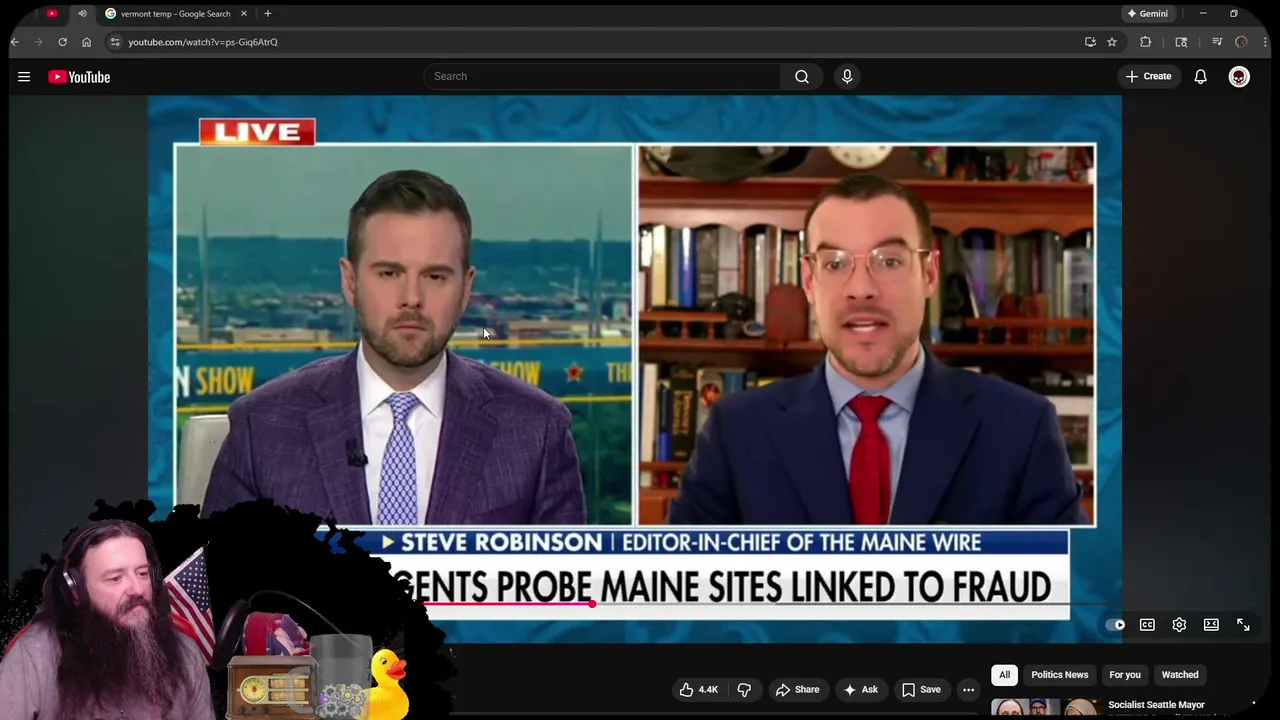Click the Socialist Seattle Mayor video thumbnail
Image resolution: width=1280 pixels, height=720 pixels.
pos(1045,709)
